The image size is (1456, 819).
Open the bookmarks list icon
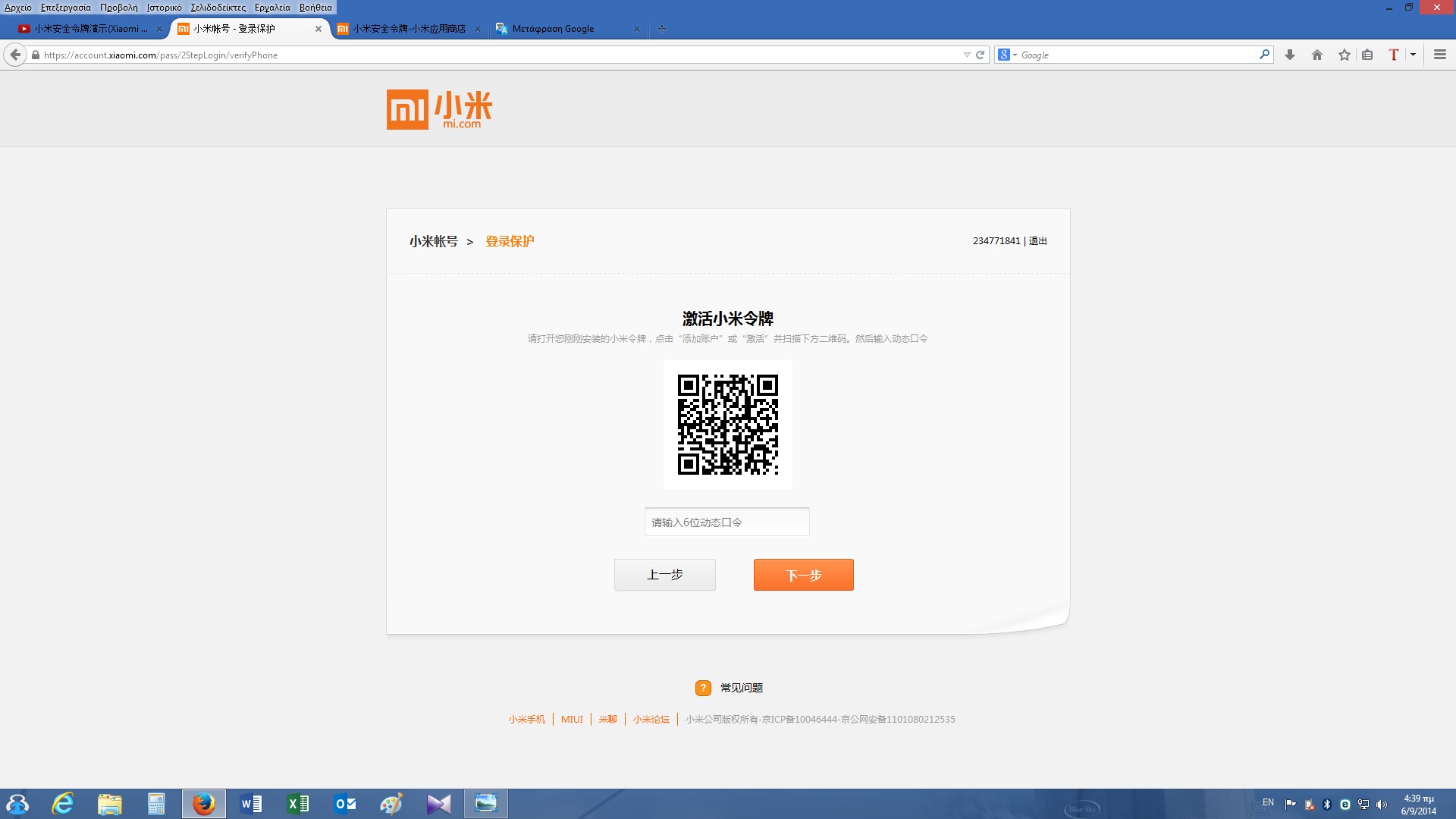click(x=1367, y=55)
